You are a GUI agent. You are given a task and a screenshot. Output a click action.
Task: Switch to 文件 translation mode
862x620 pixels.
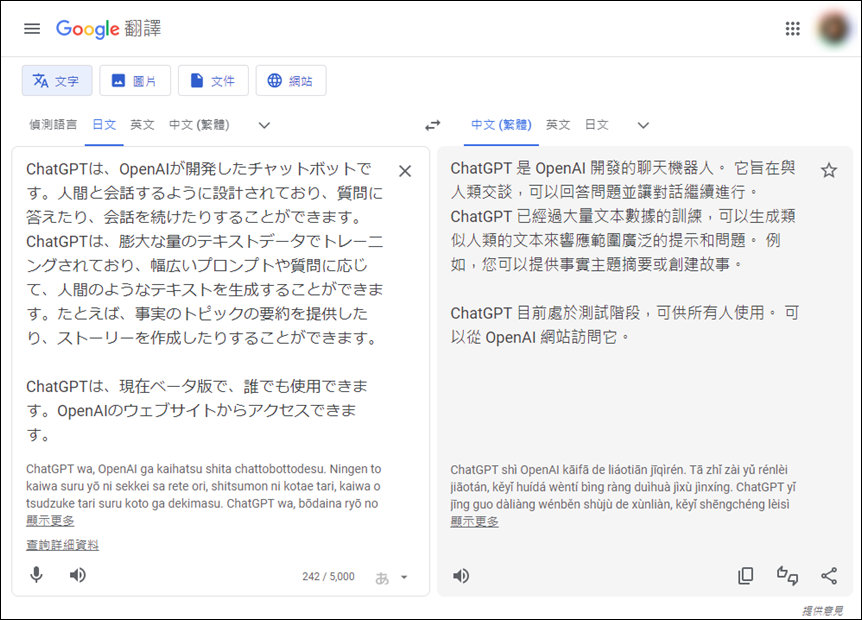pyautogui.click(x=213, y=81)
